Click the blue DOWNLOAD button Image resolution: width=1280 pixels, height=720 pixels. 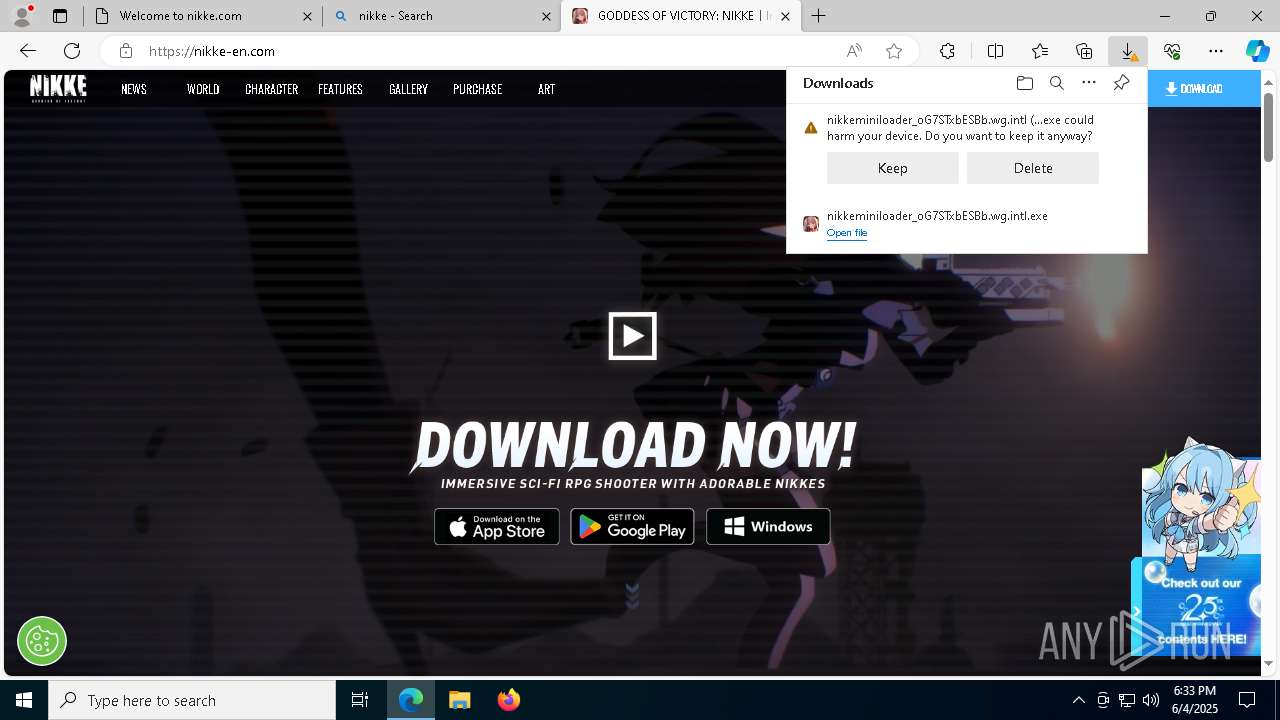pos(1204,89)
